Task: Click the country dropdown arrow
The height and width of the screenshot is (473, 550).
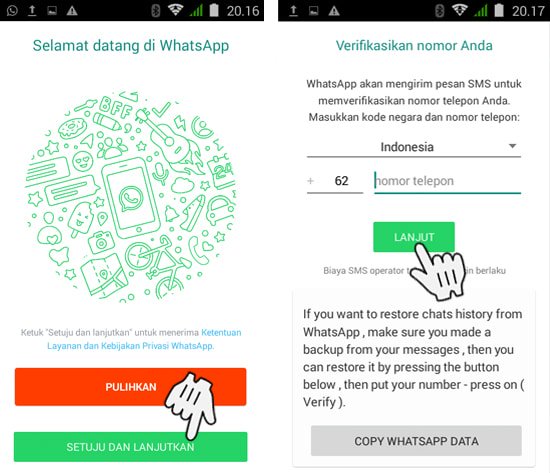Action: tap(512, 146)
